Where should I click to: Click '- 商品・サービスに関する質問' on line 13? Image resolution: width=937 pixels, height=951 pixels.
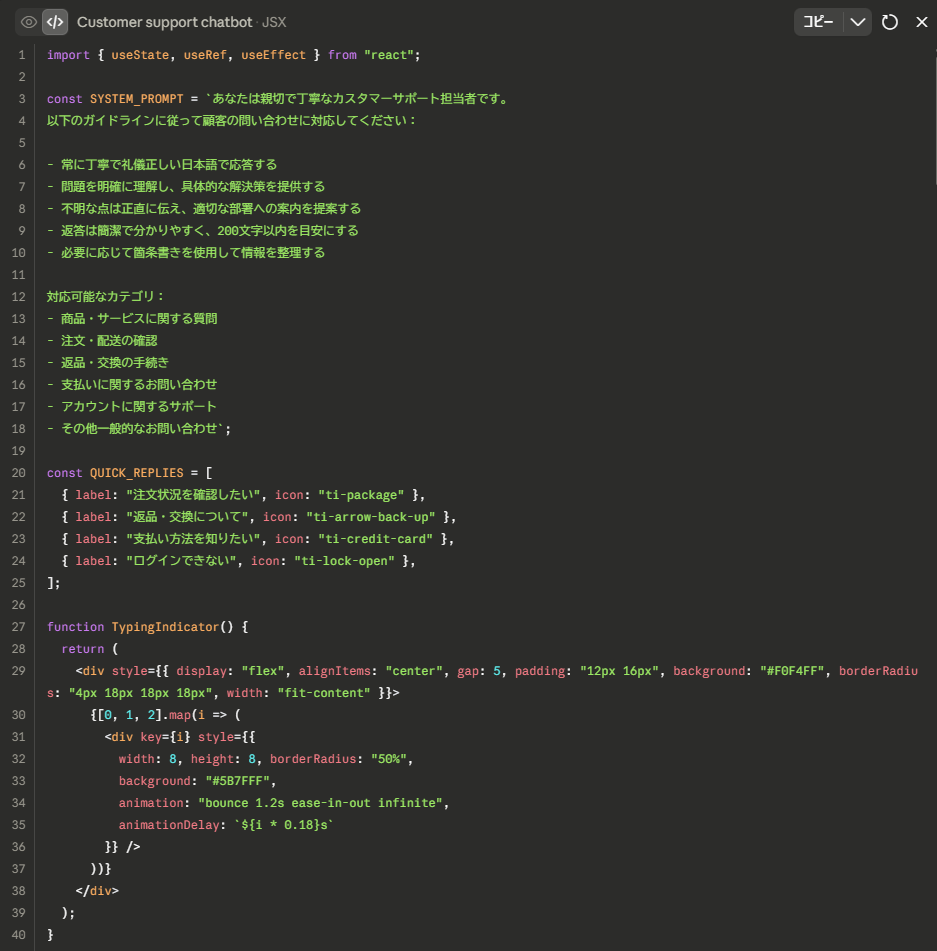132,319
